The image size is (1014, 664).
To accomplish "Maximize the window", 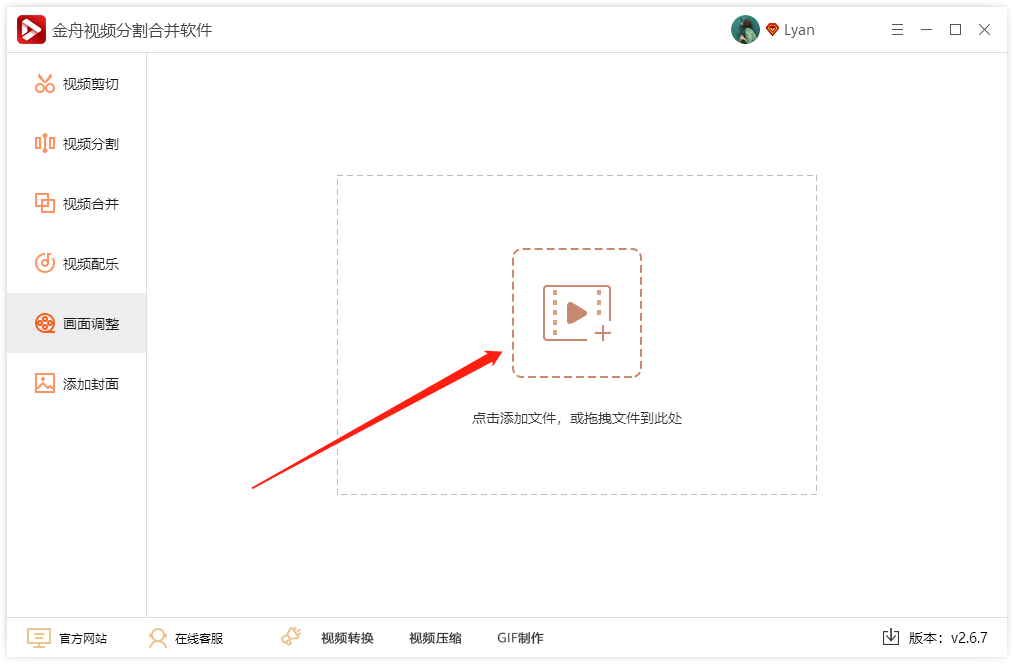I will [x=955, y=30].
